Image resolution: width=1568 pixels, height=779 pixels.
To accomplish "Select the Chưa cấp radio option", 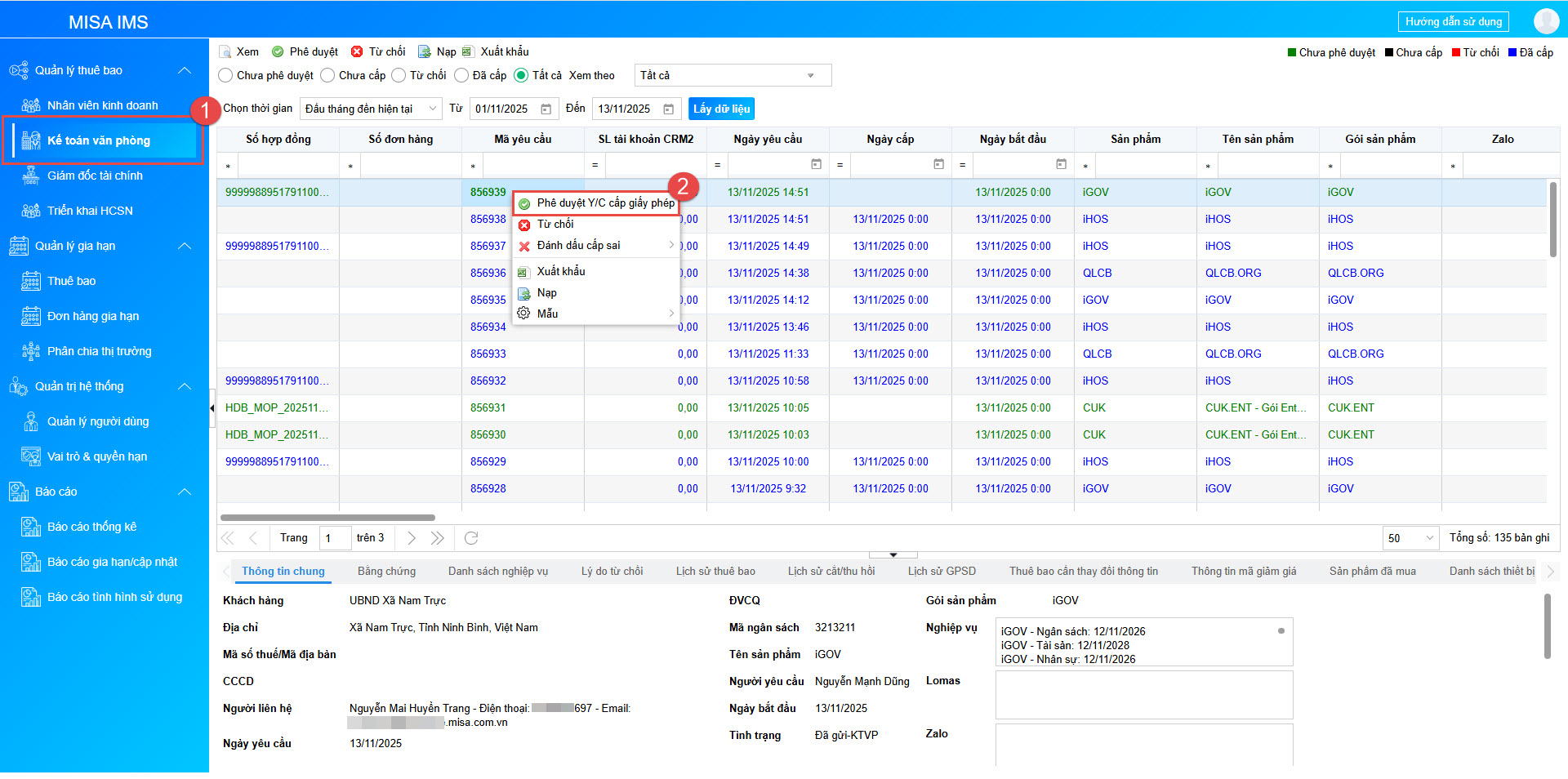I will 327,75.
